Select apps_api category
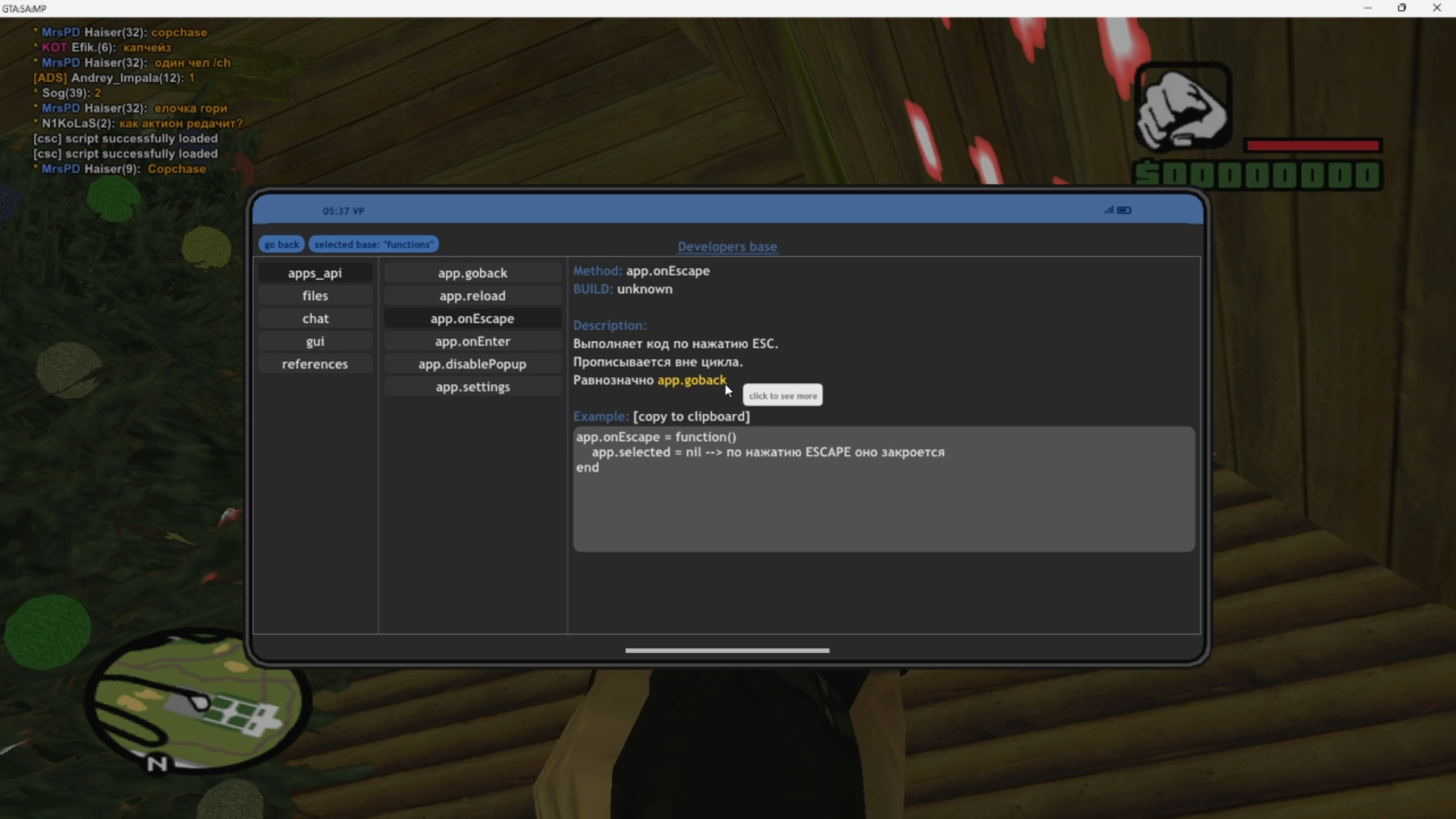Viewport: 1456px width, 819px height. click(x=315, y=273)
